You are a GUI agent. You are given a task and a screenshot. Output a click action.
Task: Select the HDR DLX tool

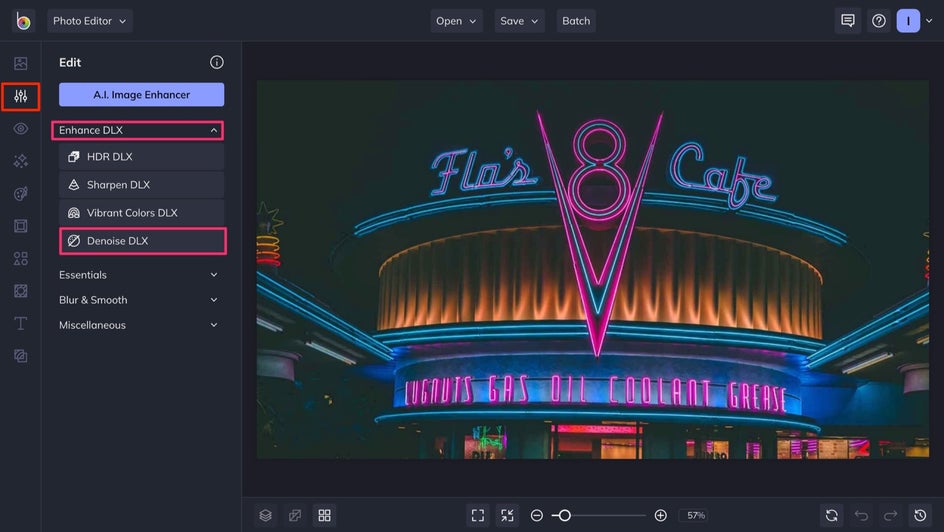(x=141, y=156)
